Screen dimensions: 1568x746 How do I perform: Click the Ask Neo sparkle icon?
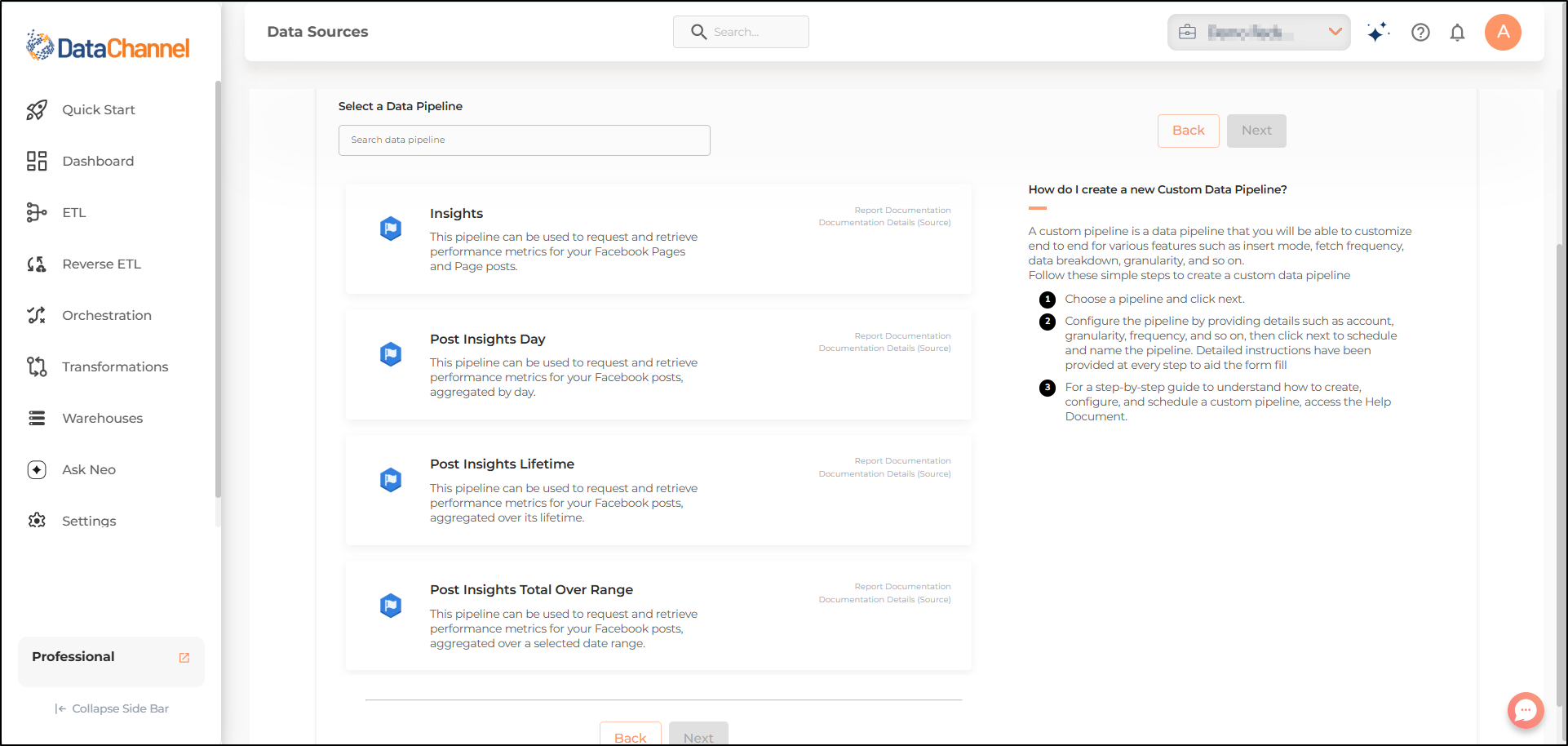coord(37,469)
